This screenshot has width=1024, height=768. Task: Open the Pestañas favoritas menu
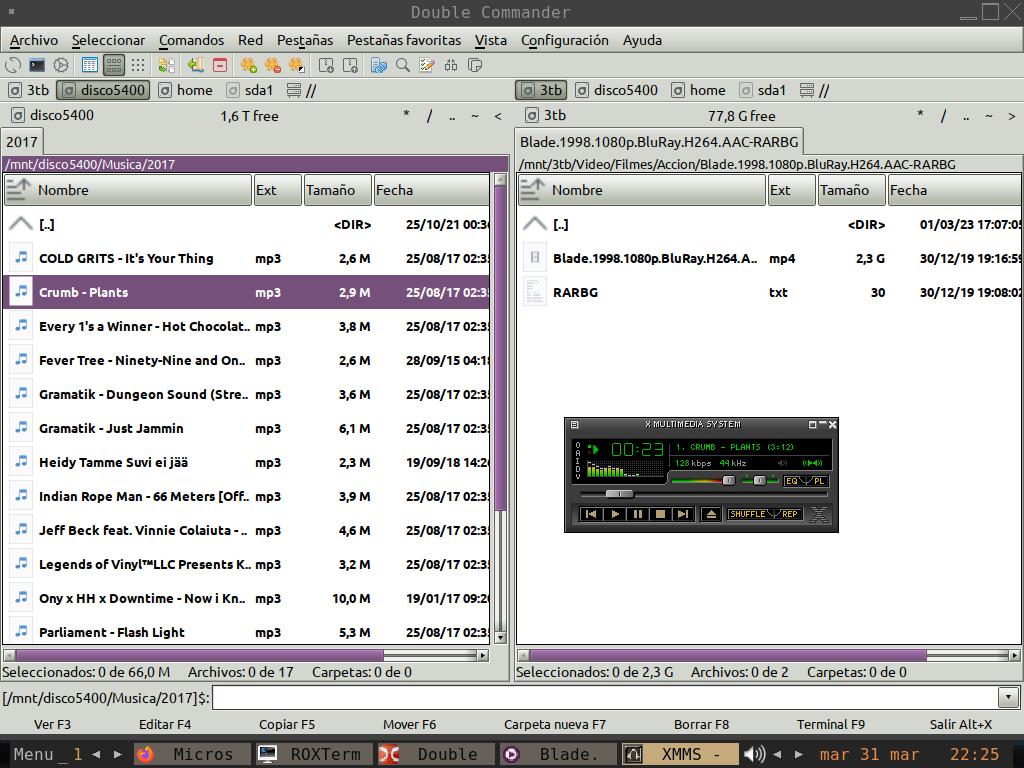pyautogui.click(x=403, y=40)
